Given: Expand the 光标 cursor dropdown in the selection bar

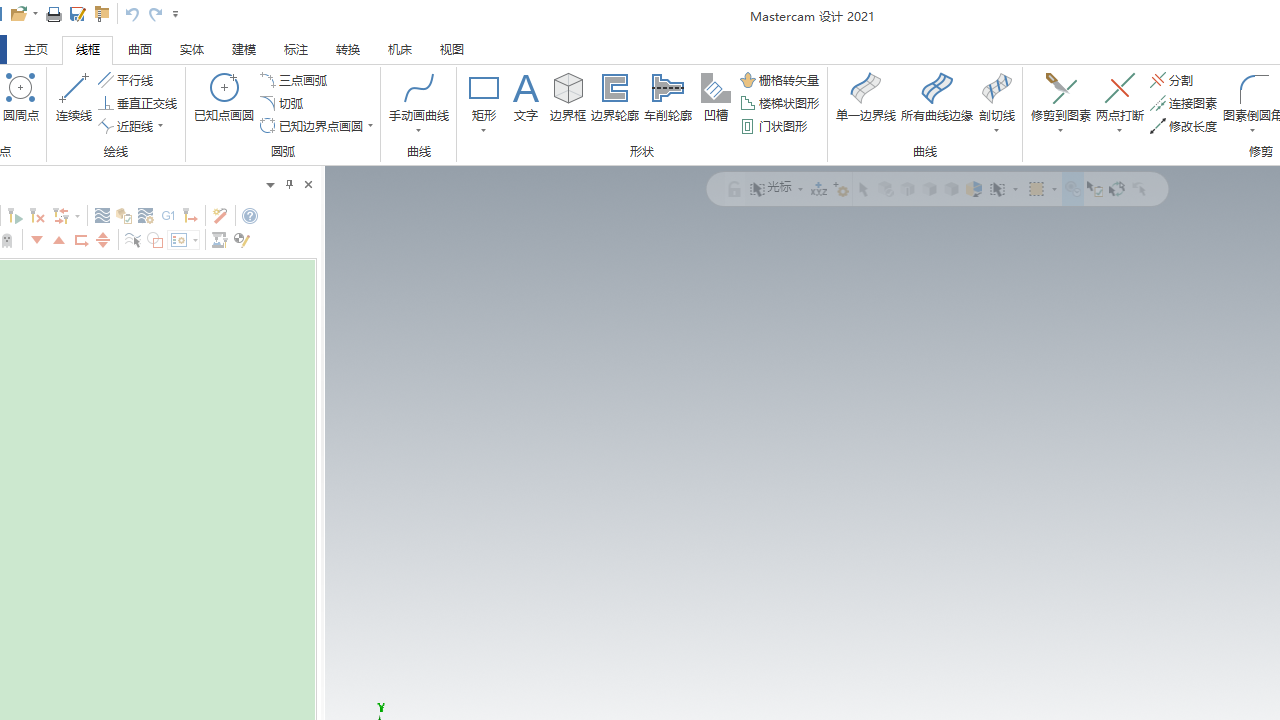Looking at the screenshot, I should pyautogui.click(x=800, y=189).
